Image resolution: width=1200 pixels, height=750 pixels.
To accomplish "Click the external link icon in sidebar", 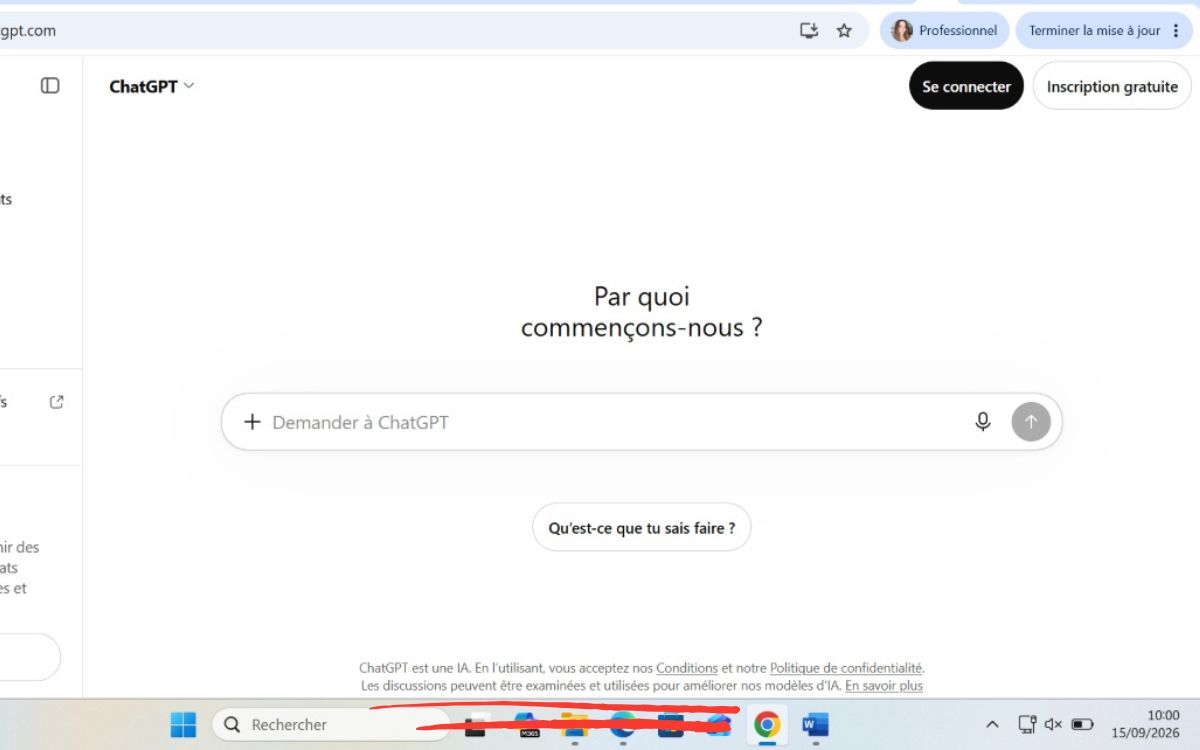I will [x=57, y=402].
